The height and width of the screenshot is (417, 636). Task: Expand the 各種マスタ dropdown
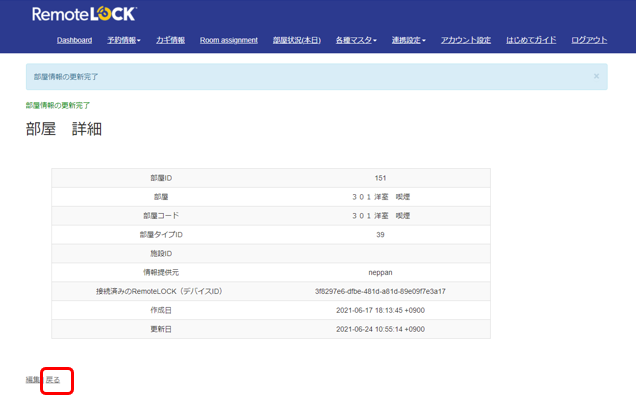pos(356,40)
